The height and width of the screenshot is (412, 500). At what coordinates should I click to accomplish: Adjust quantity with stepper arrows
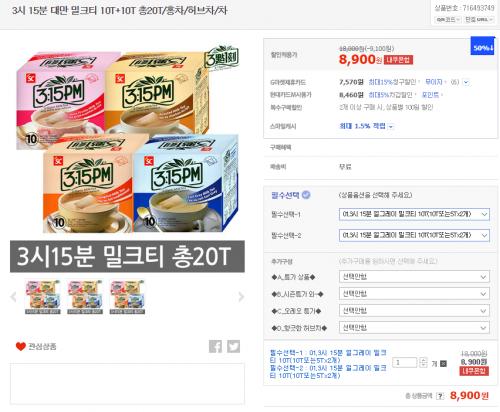click(x=423, y=362)
